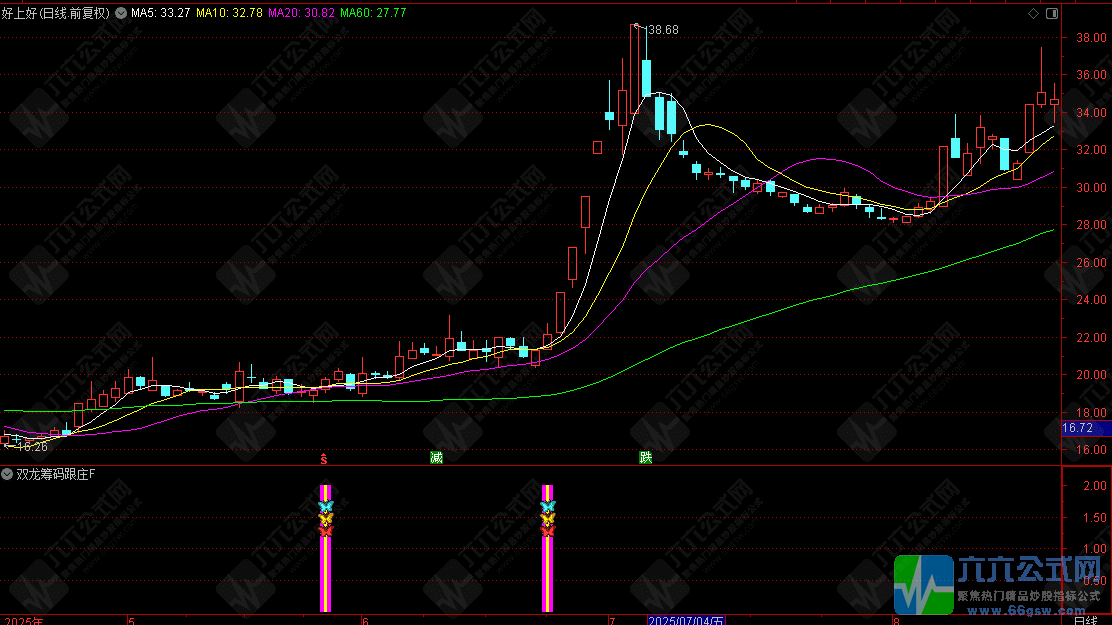Select the MA5 moving average label
The height and width of the screenshot is (625, 1112).
160,13
